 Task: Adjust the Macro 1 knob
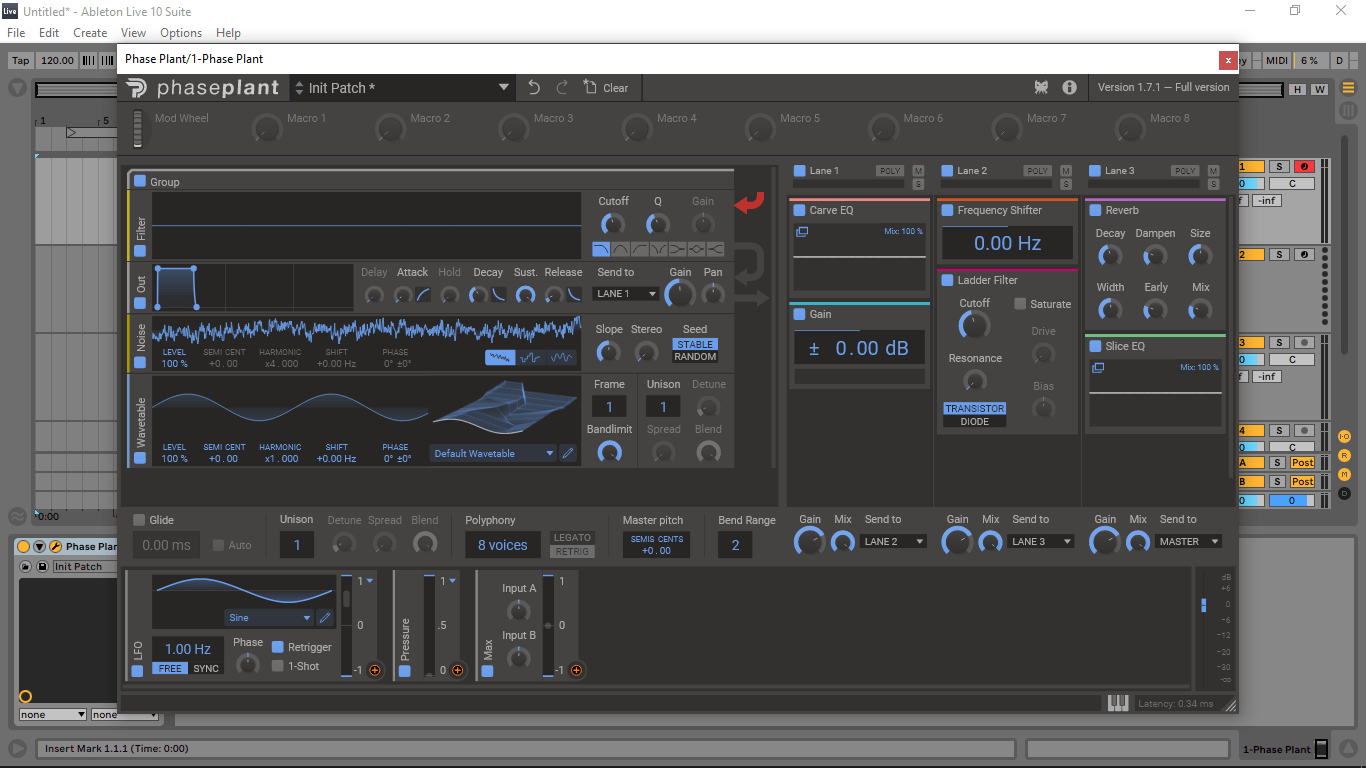pyautogui.click(x=267, y=128)
